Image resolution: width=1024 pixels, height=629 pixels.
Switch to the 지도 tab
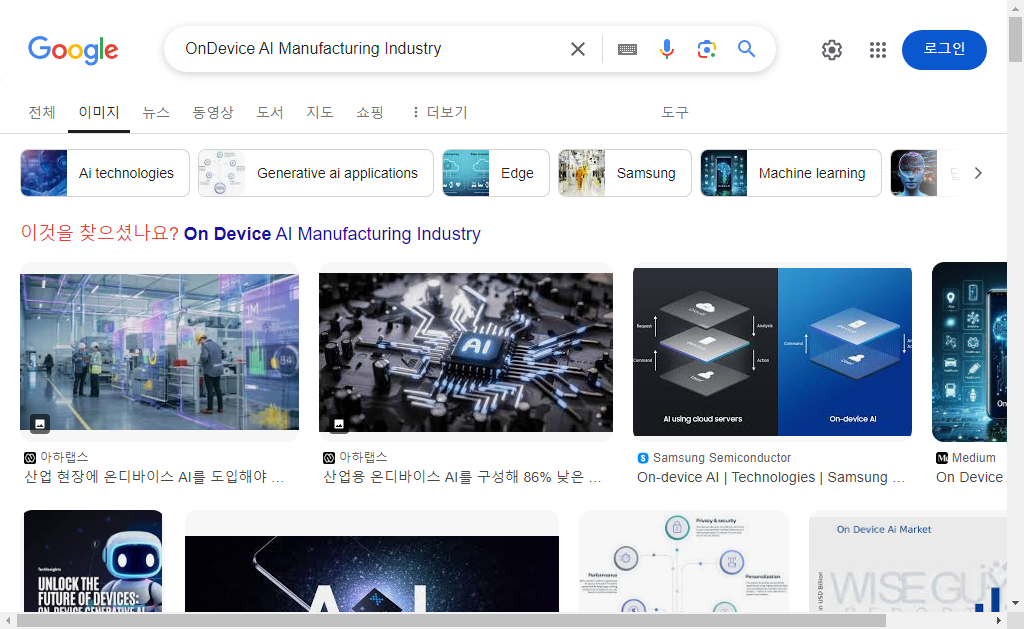tap(320, 112)
